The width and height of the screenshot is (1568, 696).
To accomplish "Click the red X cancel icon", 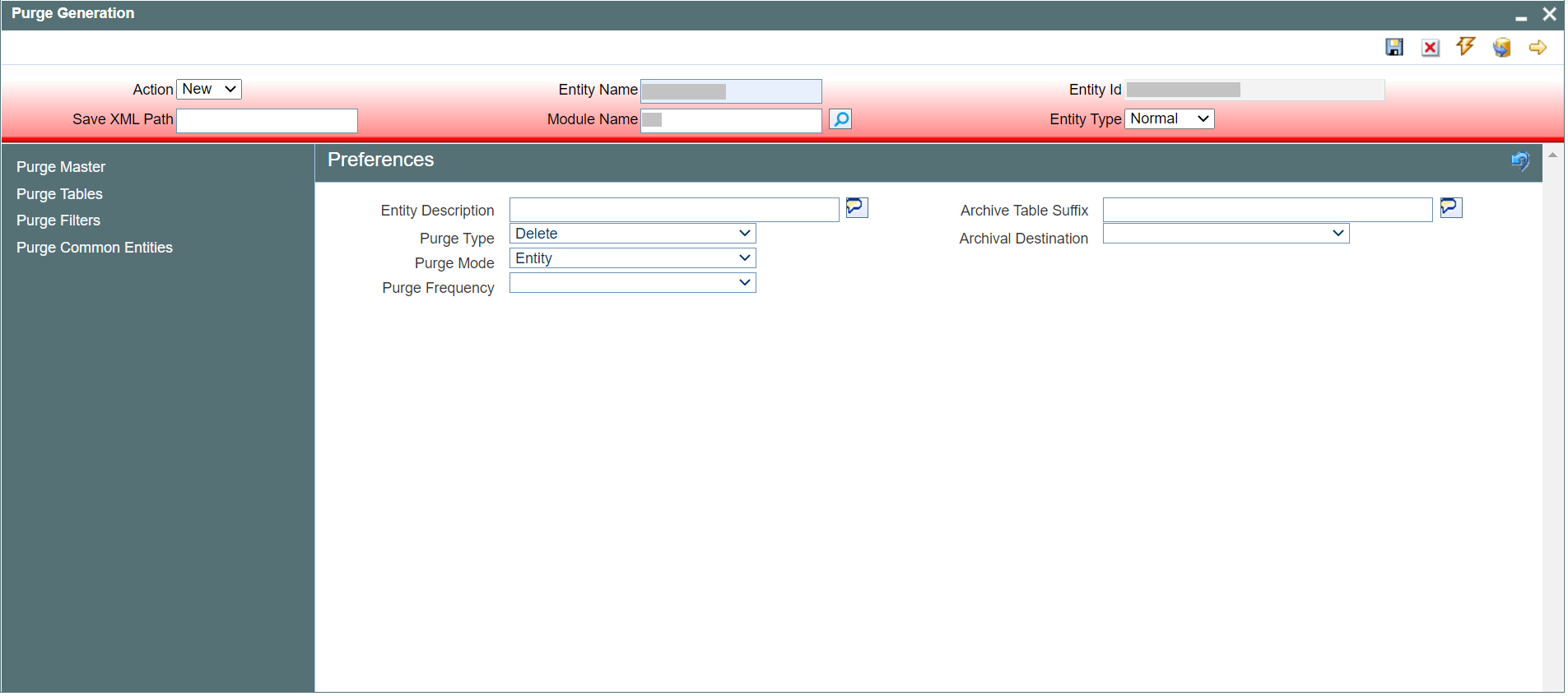I will click(x=1431, y=48).
